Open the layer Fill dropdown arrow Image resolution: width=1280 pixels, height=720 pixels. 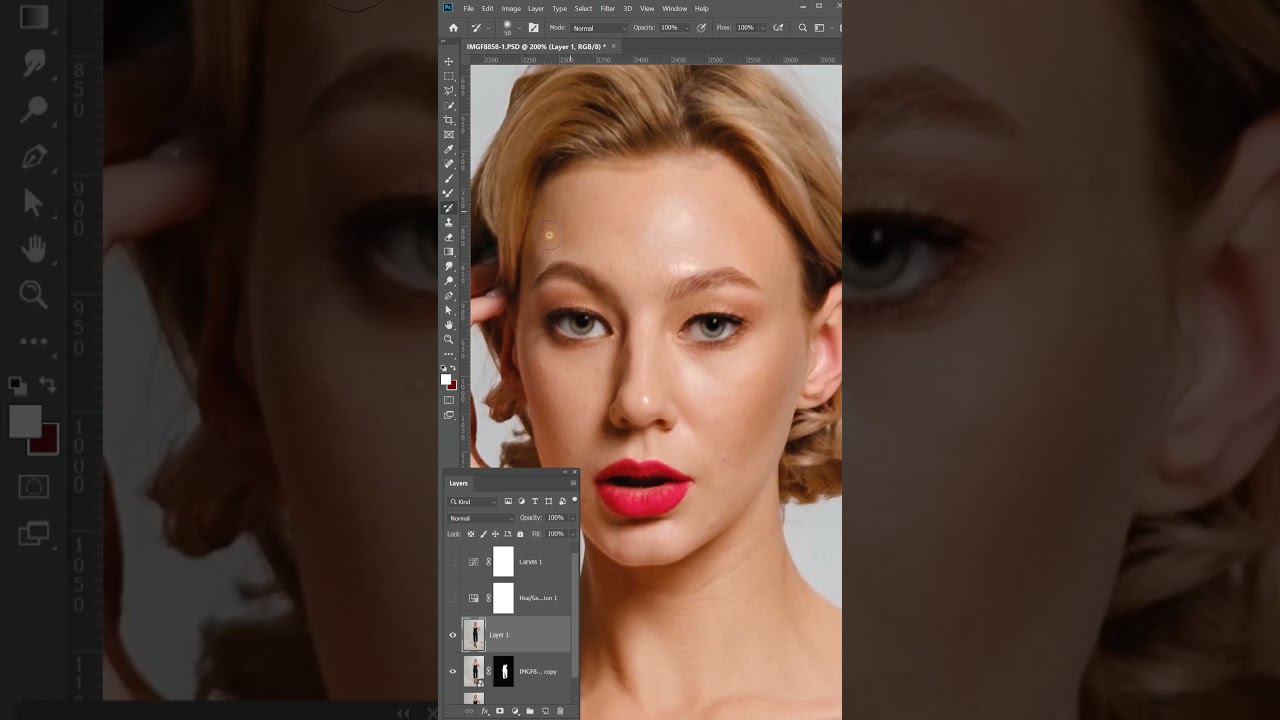(x=572, y=534)
